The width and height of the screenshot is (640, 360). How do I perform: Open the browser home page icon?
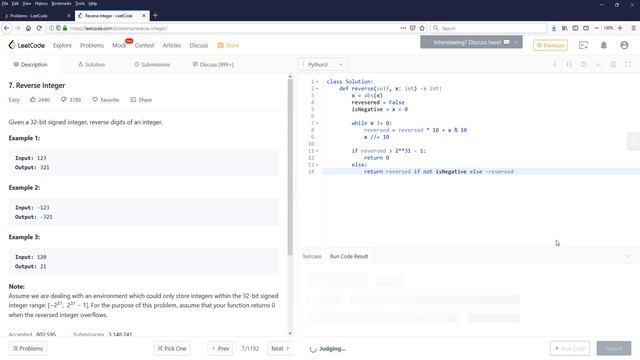[28, 28]
